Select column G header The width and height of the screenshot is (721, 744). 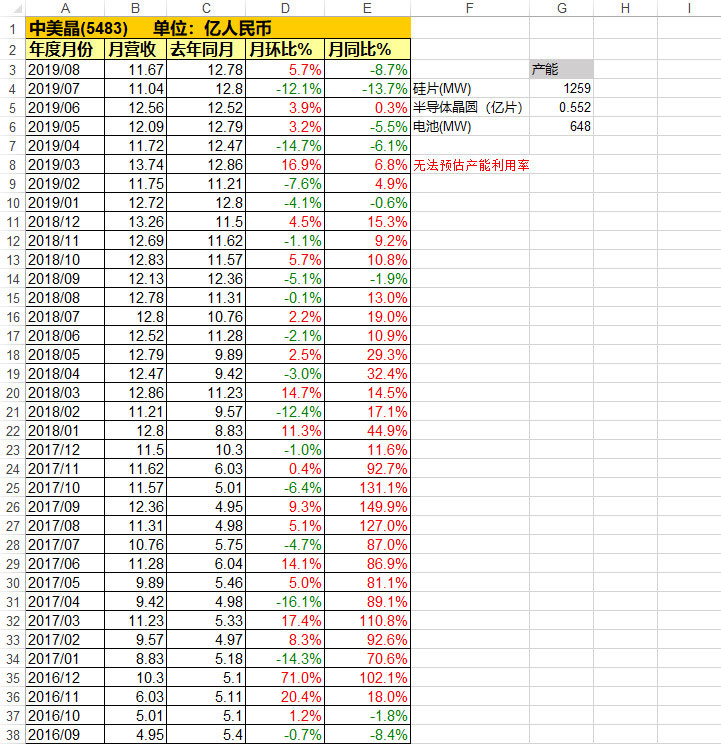(x=561, y=8)
